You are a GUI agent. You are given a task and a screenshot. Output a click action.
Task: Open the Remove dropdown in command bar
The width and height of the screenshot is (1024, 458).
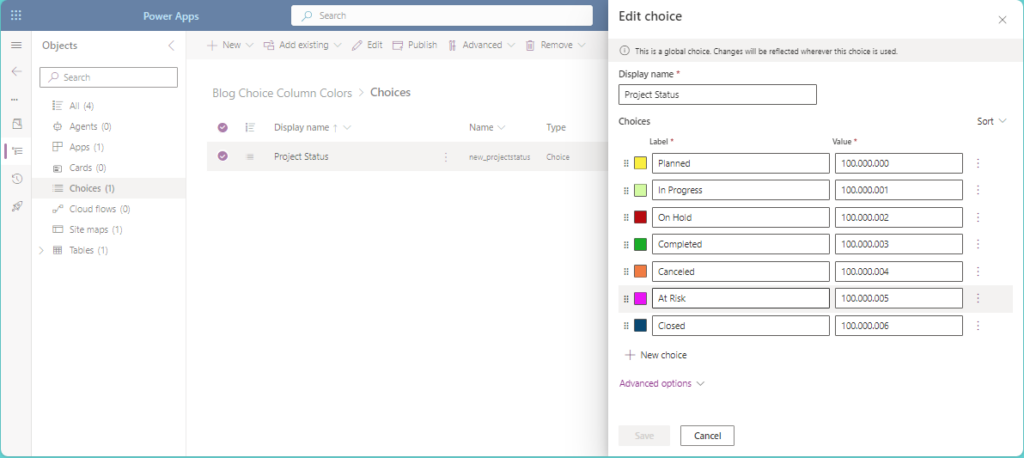coord(556,45)
